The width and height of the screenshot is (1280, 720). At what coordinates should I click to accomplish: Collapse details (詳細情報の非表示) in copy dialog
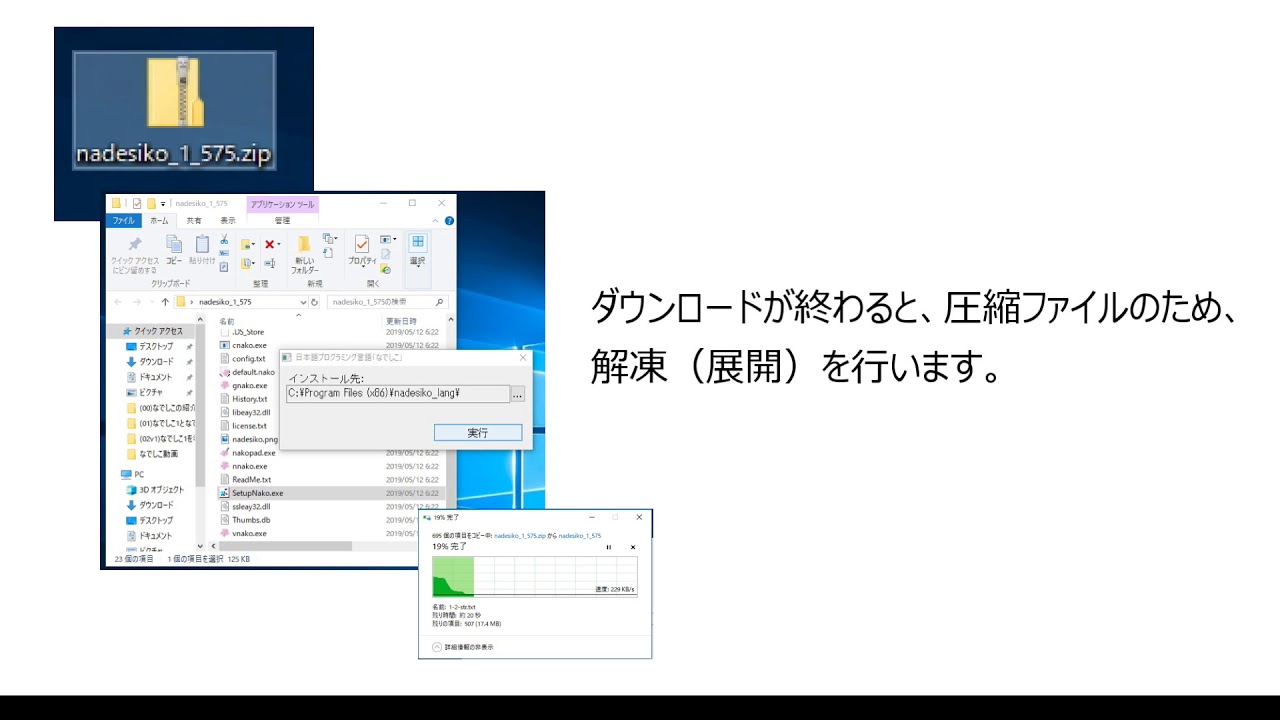(463, 647)
